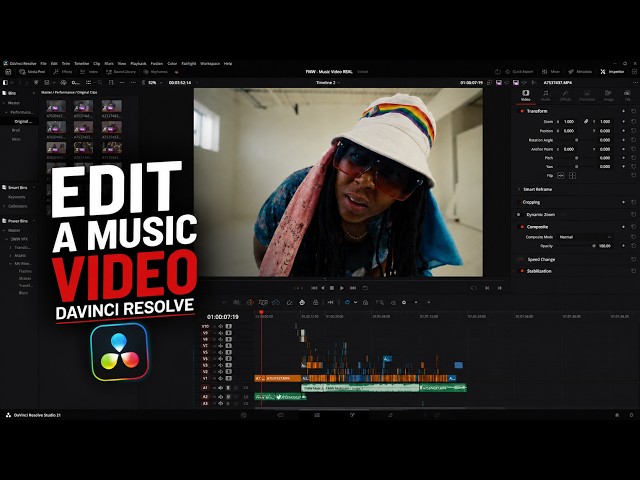Toggle the Cropping section on or off
Image resolution: width=640 pixels, height=480 pixels.
(x=519, y=202)
